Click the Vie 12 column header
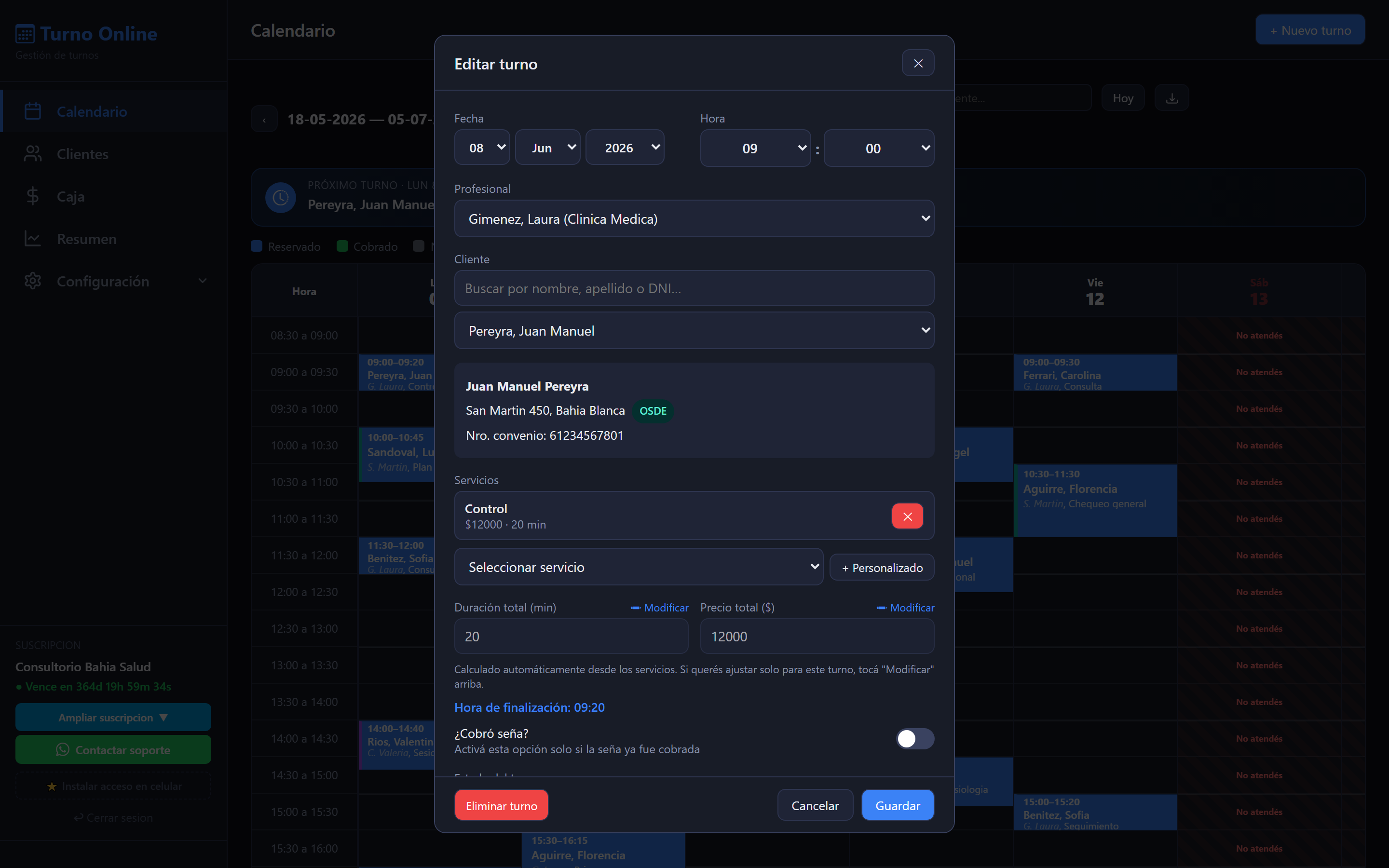The width and height of the screenshot is (1389, 868). [x=1094, y=291]
